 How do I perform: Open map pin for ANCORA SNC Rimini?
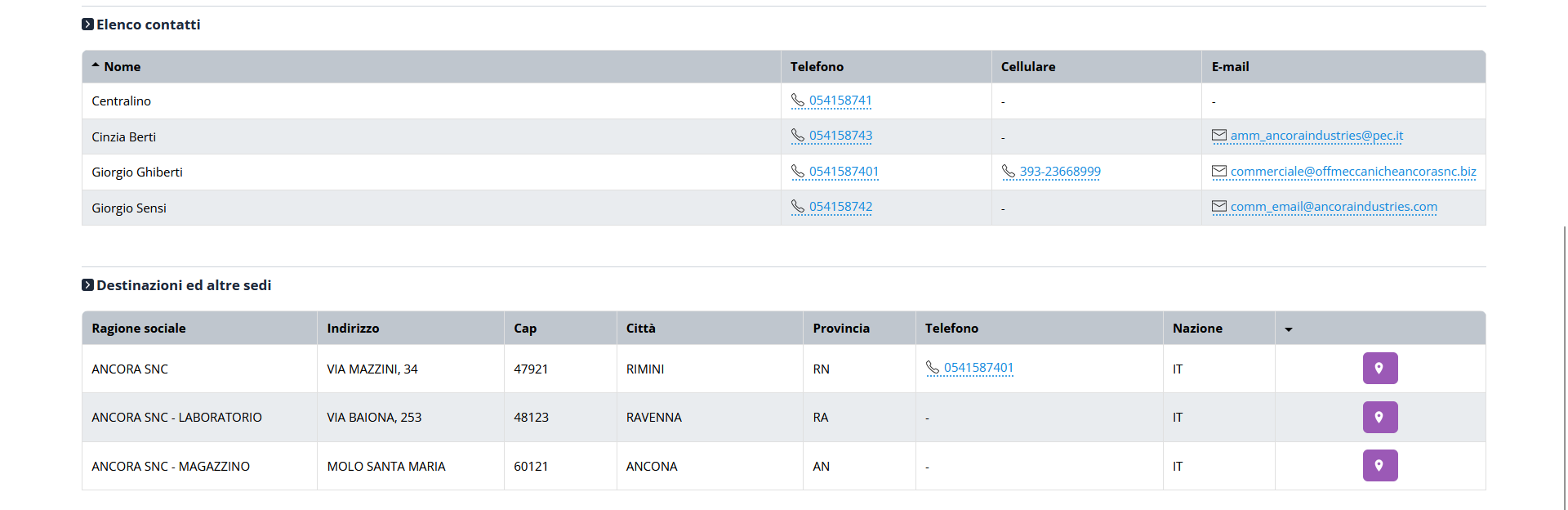[1379, 369]
